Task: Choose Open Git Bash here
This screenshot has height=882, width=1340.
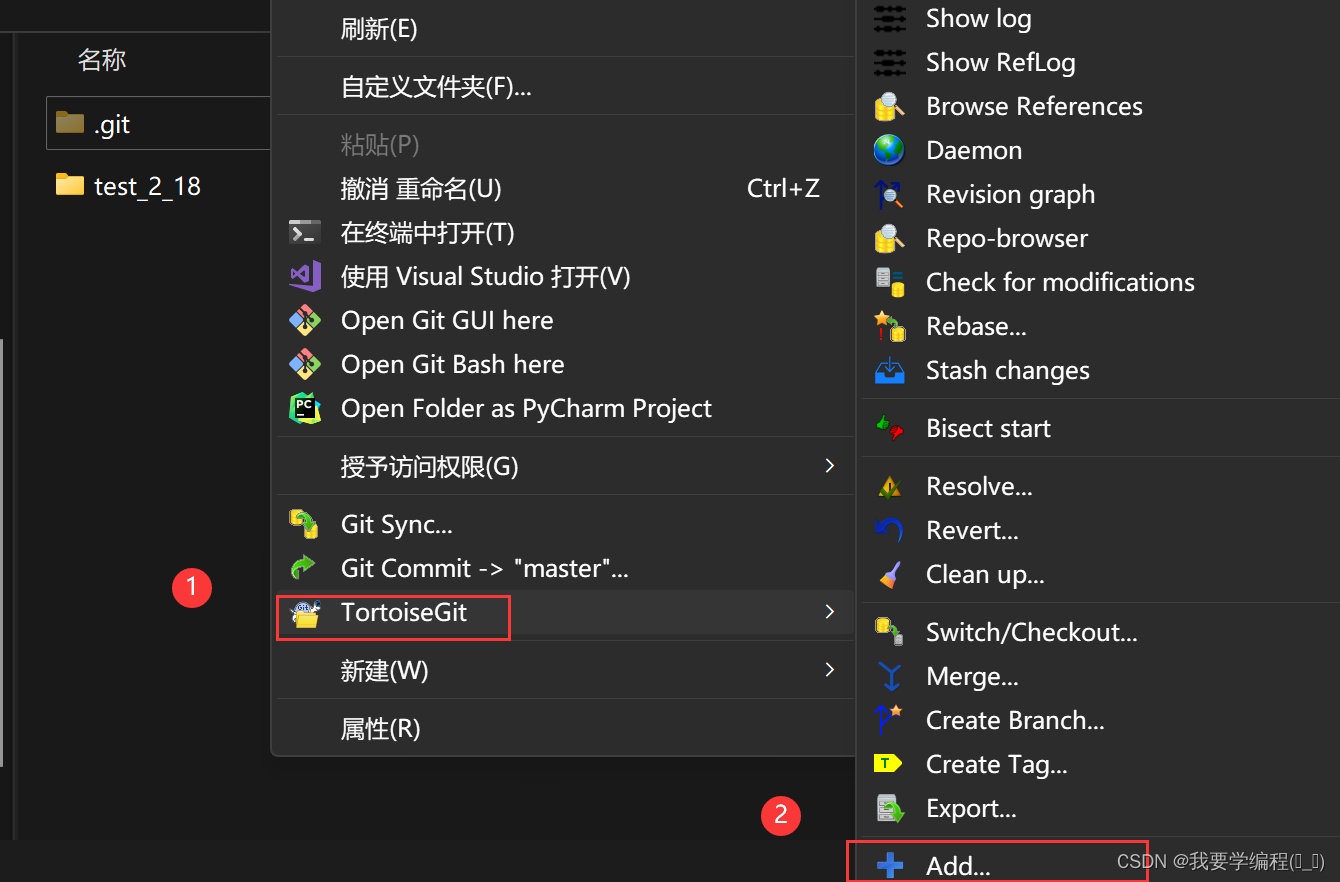Action: (564, 364)
